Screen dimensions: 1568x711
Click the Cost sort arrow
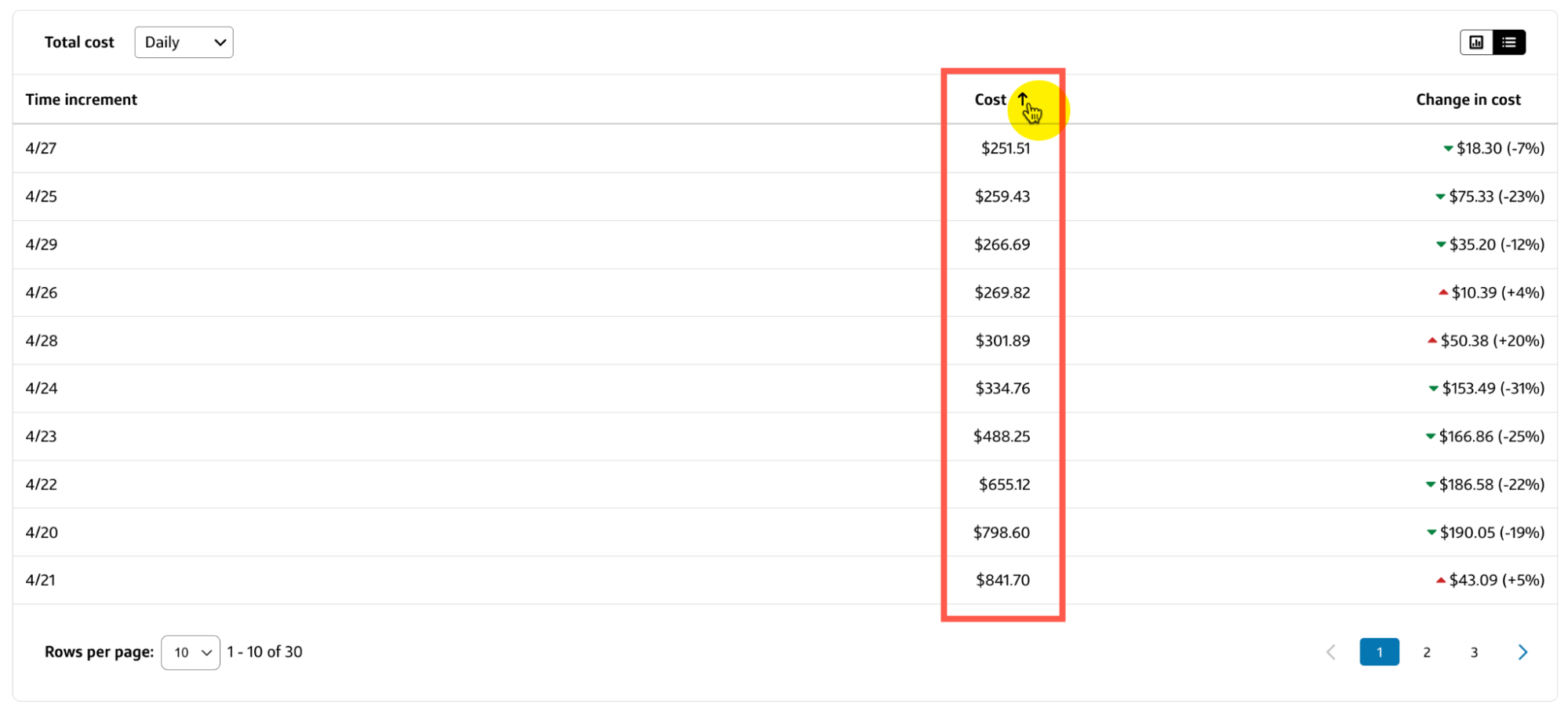click(x=1023, y=99)
